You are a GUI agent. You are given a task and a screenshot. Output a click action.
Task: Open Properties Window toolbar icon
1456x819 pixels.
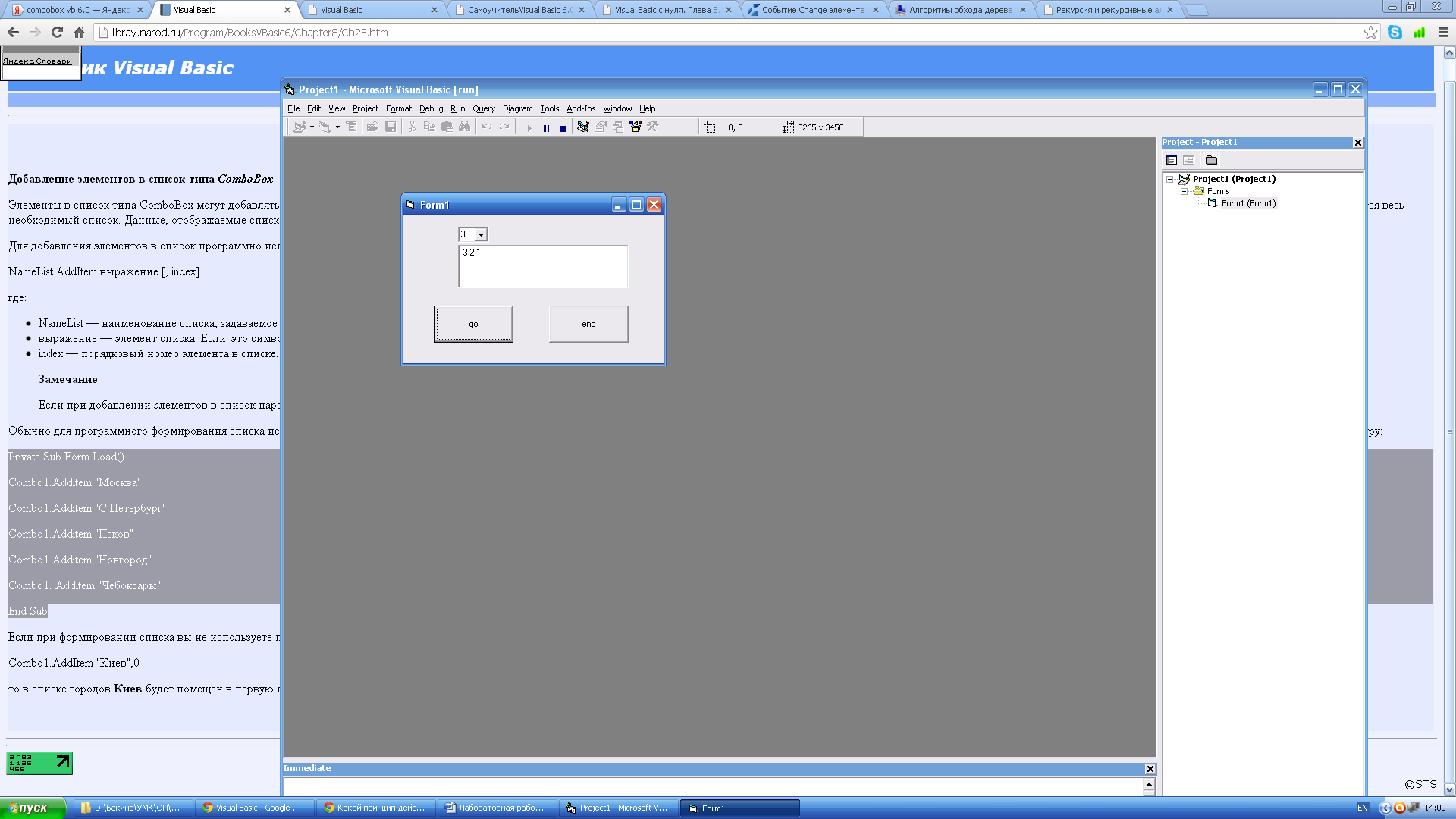[x=601, y=127]
